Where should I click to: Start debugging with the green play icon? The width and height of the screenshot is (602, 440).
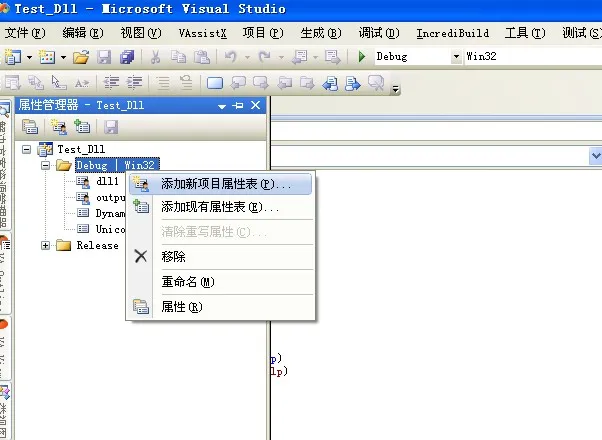coord(362,57)
